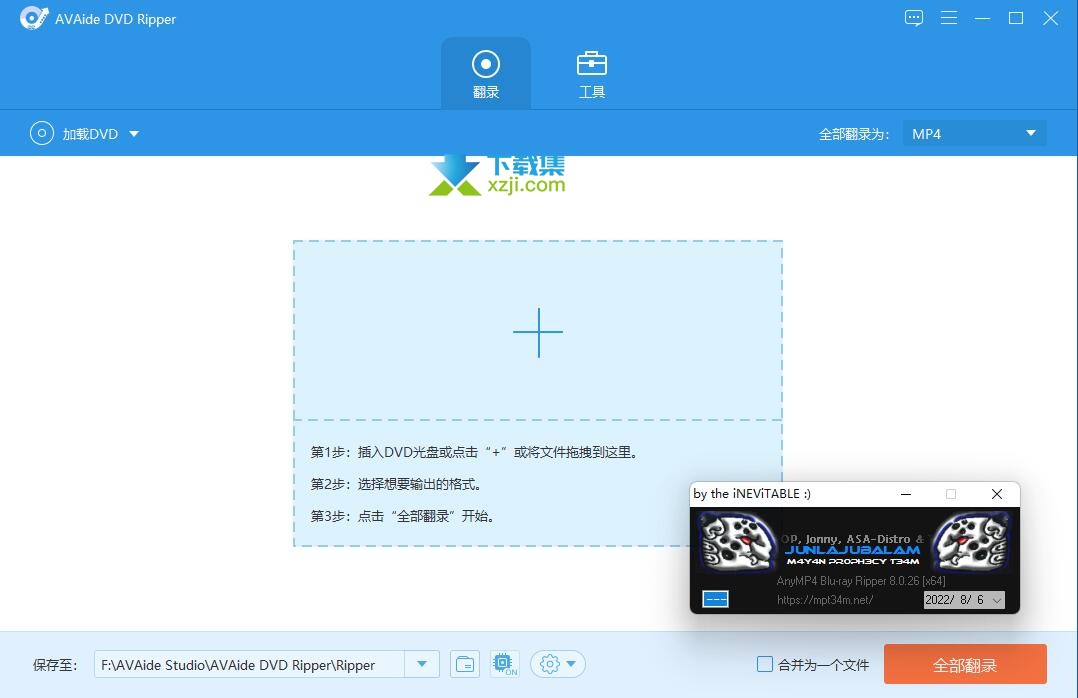Switch to the 翻录 tab
Screen dimensions: 1078x698
click(x=485, y=74)
